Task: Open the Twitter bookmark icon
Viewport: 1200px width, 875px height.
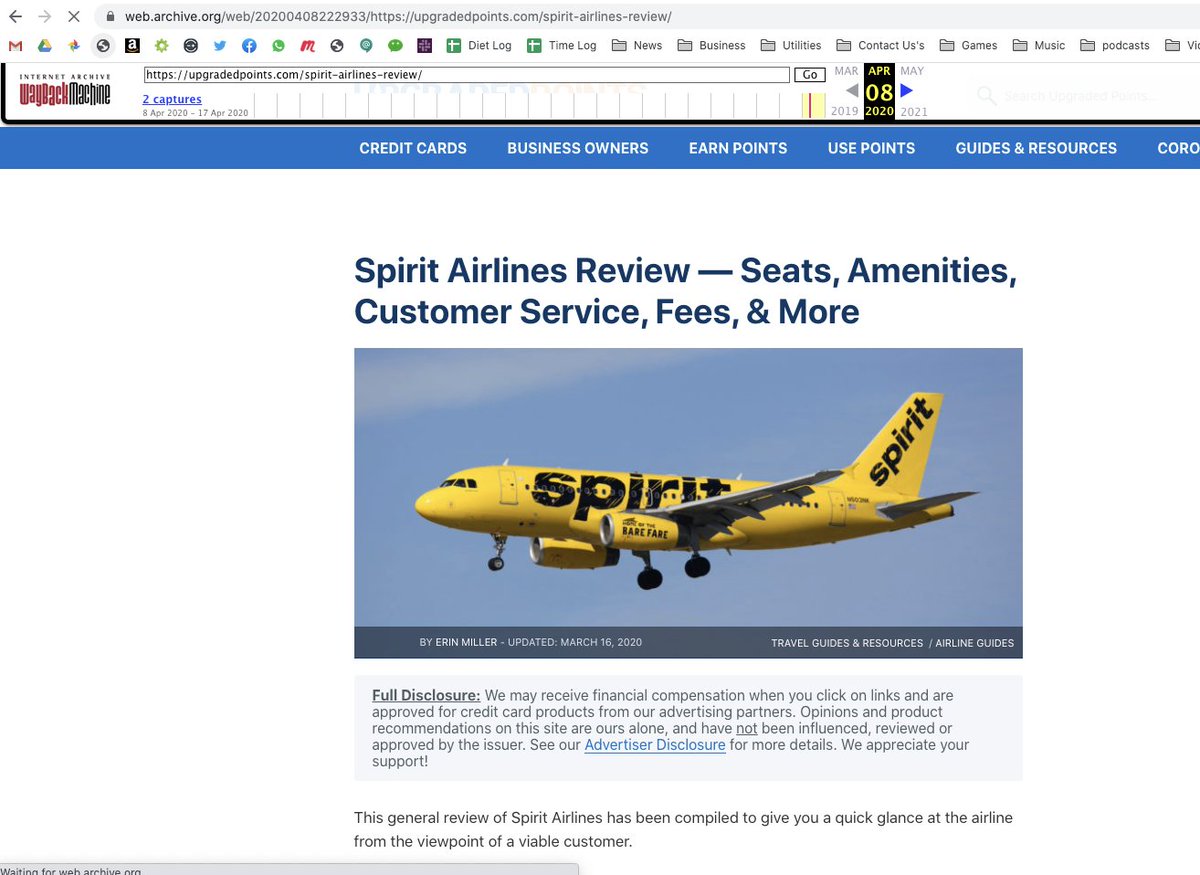Action: [220, 45]
